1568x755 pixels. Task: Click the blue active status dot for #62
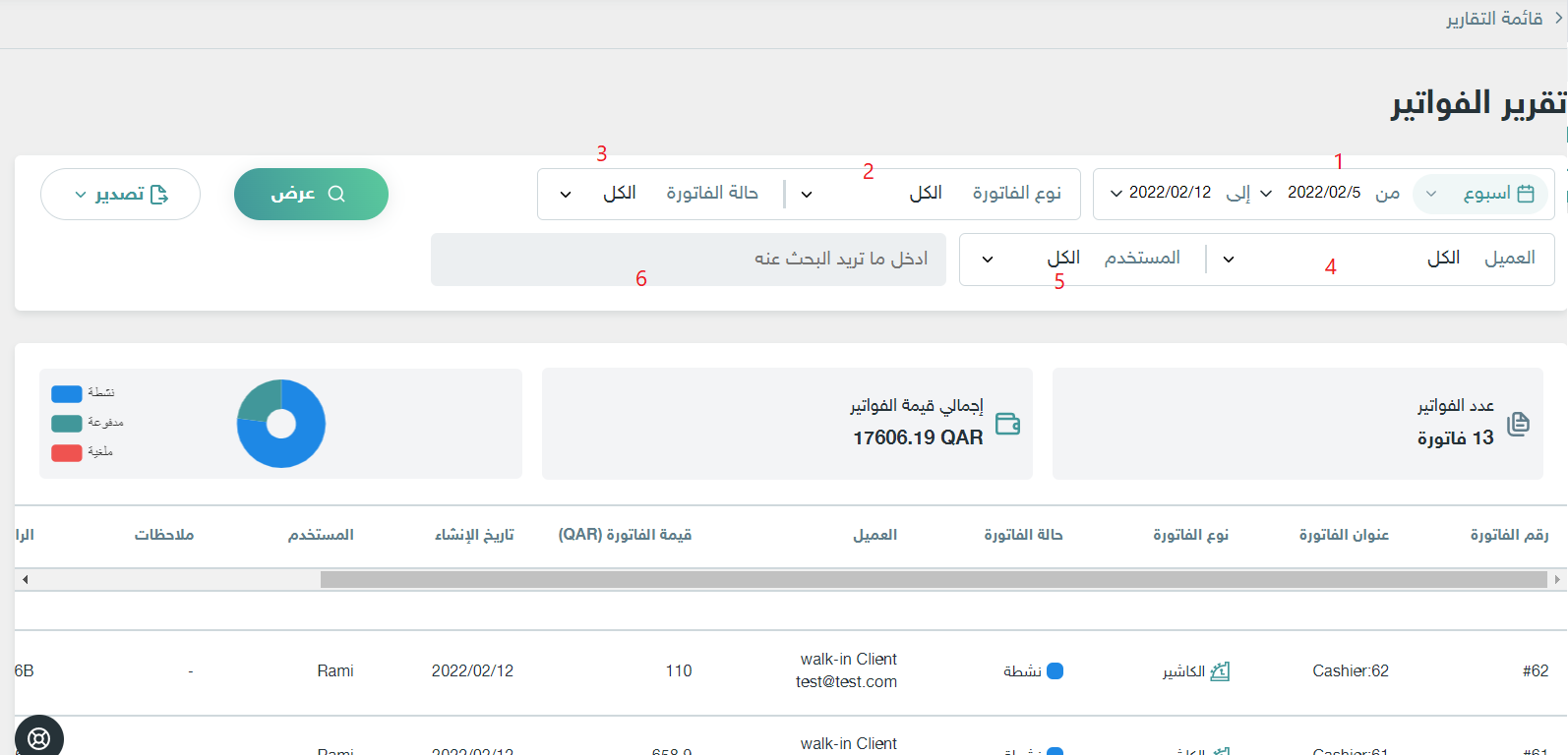coord(1055,671)
